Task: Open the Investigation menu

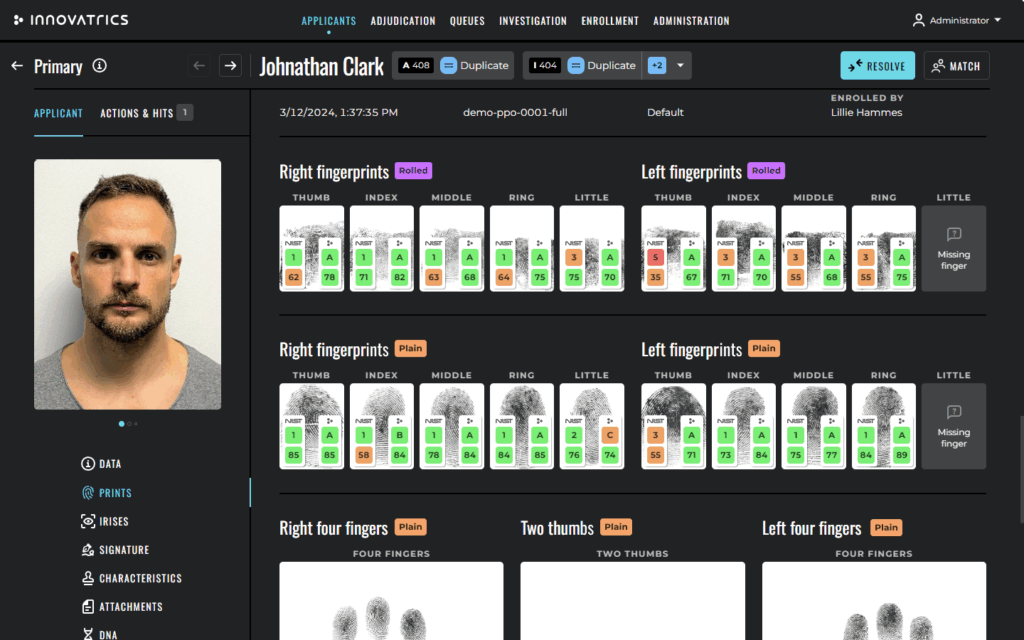Action: coord(533,20)
